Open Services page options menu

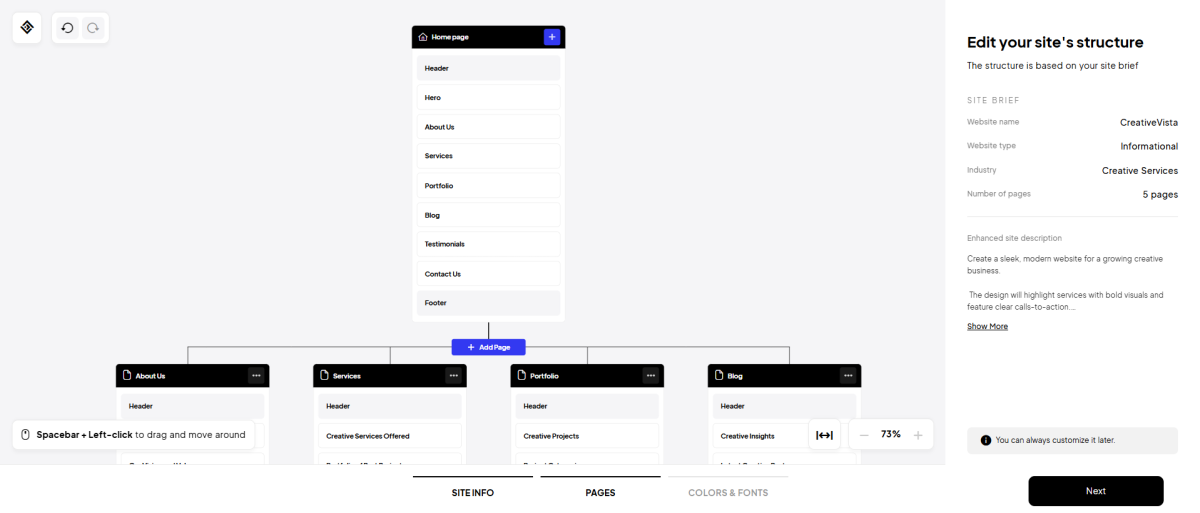(454, 376)
